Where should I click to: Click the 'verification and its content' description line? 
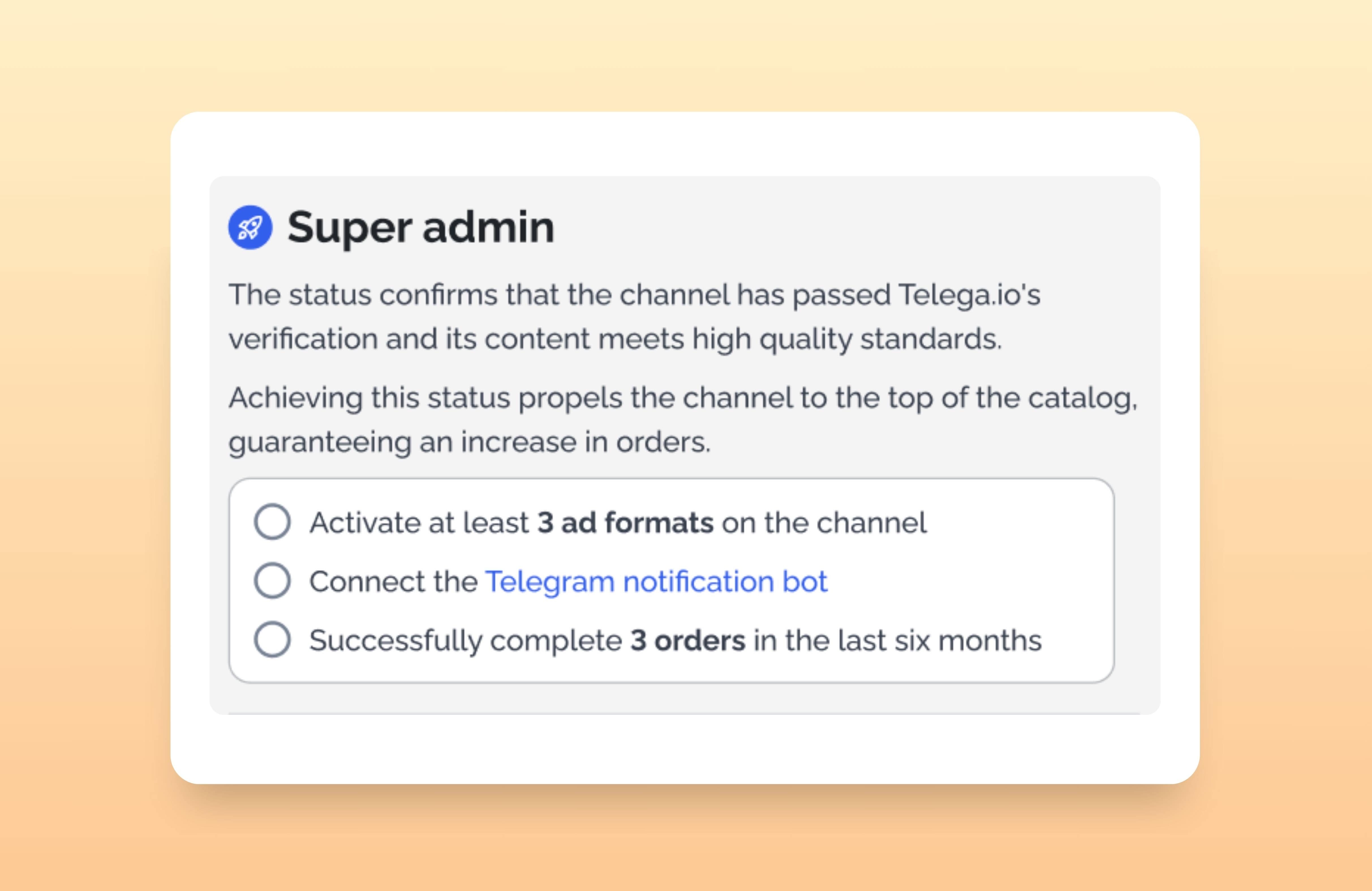tap(615, 339)
